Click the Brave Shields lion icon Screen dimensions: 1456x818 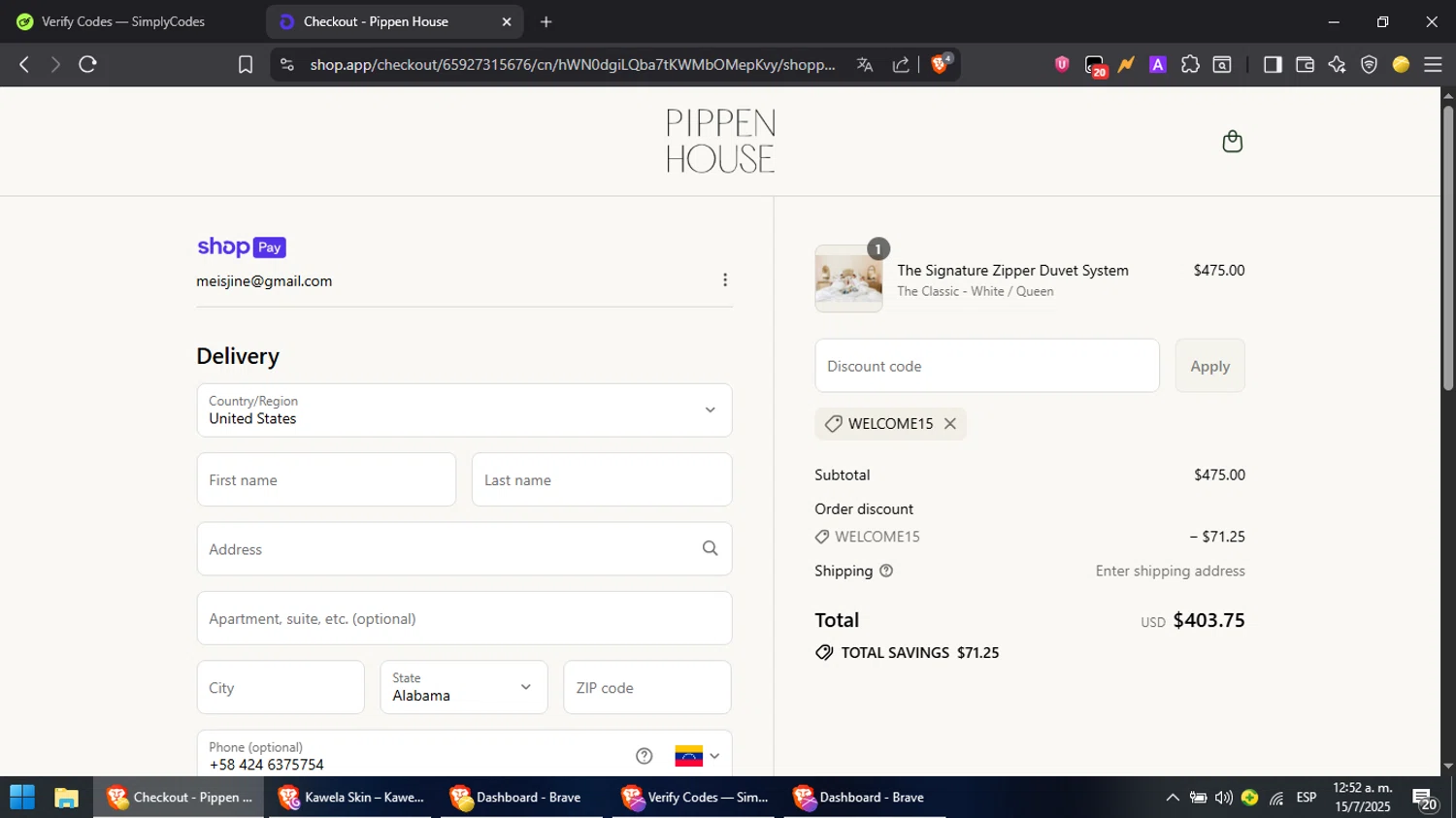coord(940,64)
